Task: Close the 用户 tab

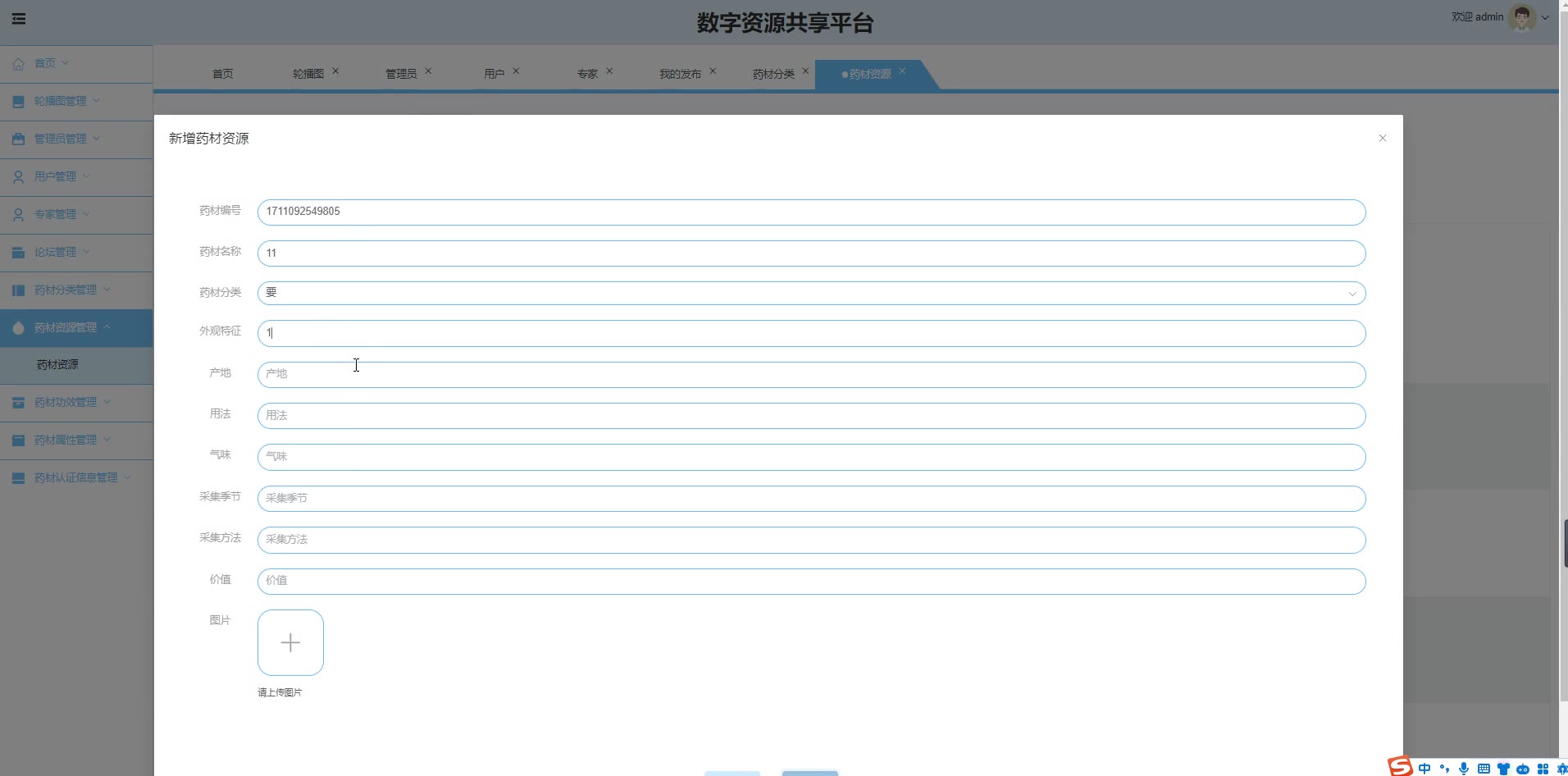Action: pos(516,71)
